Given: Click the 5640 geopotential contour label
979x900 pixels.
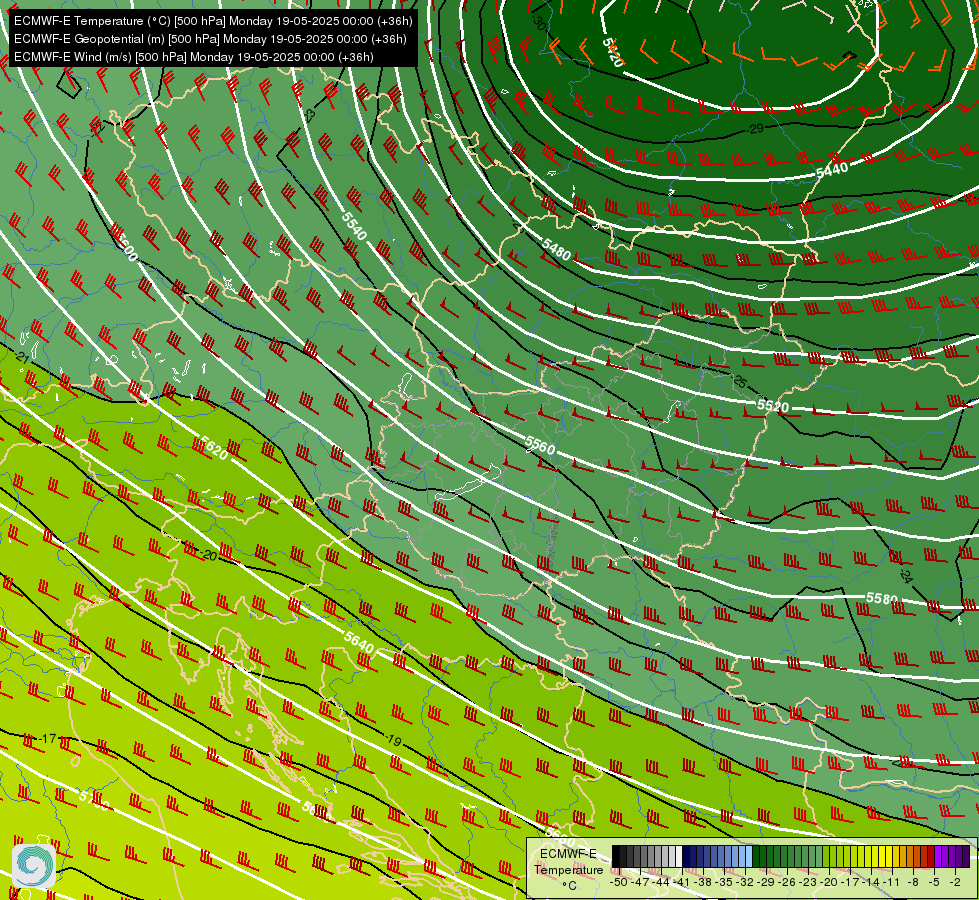Looking at the screenshot, I should point(358,641).
